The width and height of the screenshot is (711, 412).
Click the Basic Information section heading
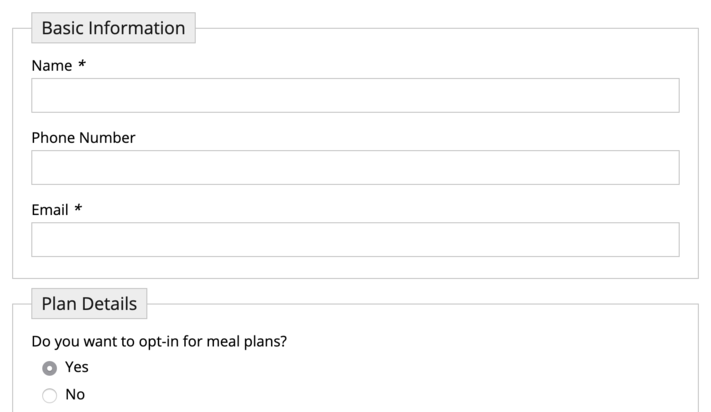pyautogui.click(x=113, y=28)
